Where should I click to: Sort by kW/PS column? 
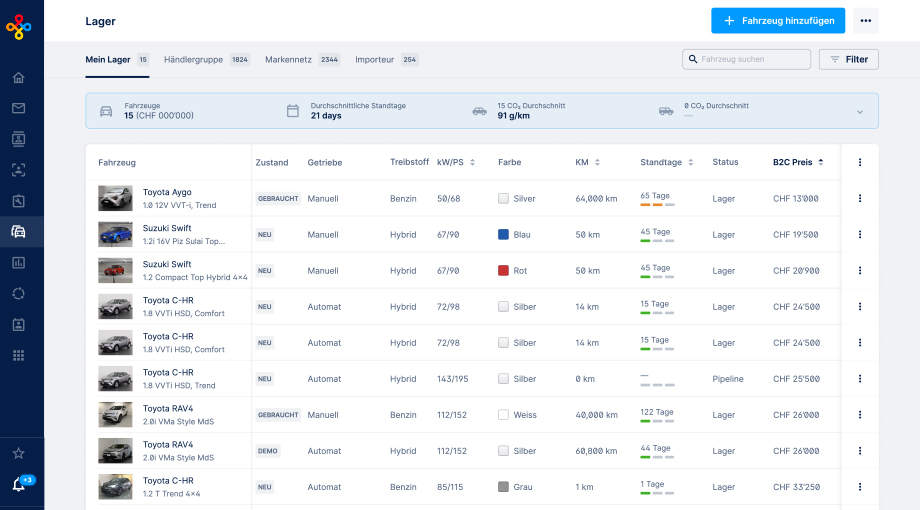pyautogui.click(x=472, y=163)
